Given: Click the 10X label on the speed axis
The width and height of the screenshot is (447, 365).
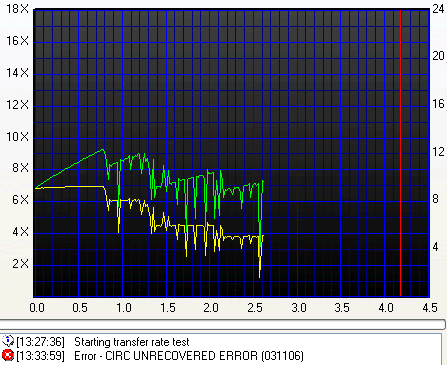Looking at the screenshot, I should (x=17, y=137).
